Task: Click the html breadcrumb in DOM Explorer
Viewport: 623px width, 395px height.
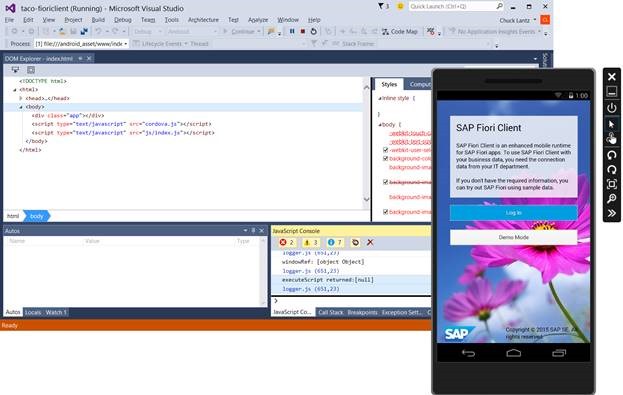Action: click(x=13, y=216)
